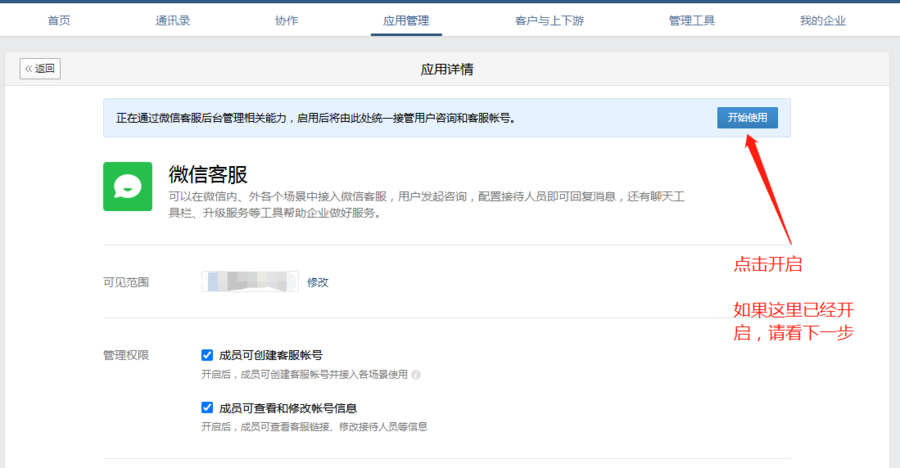Click 修改 link next to 可见范围
The width and height of the screenshot is (900, 468).
(x=317, y=282)
